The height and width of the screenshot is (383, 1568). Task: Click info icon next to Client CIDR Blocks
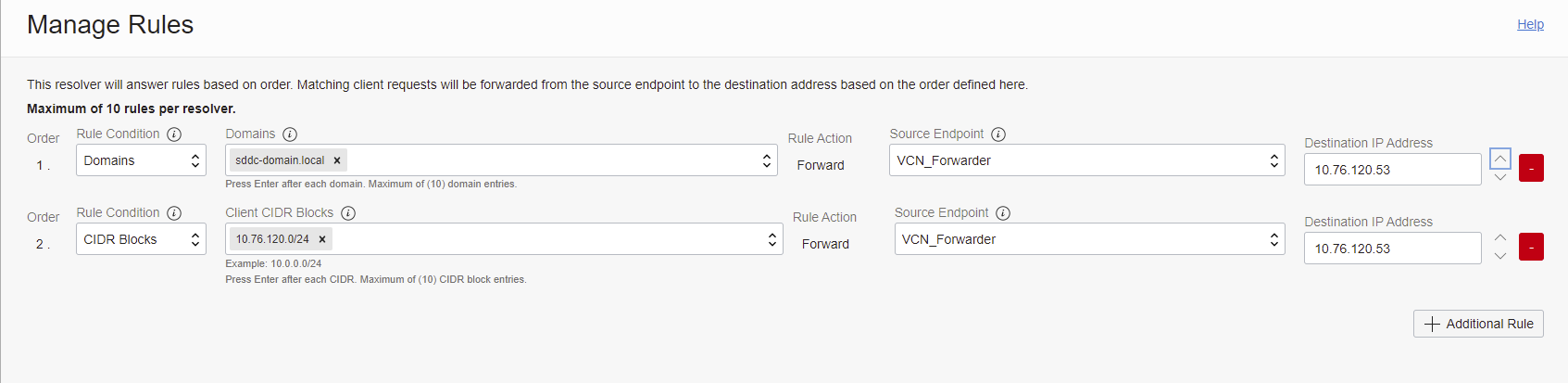(348, 213)
